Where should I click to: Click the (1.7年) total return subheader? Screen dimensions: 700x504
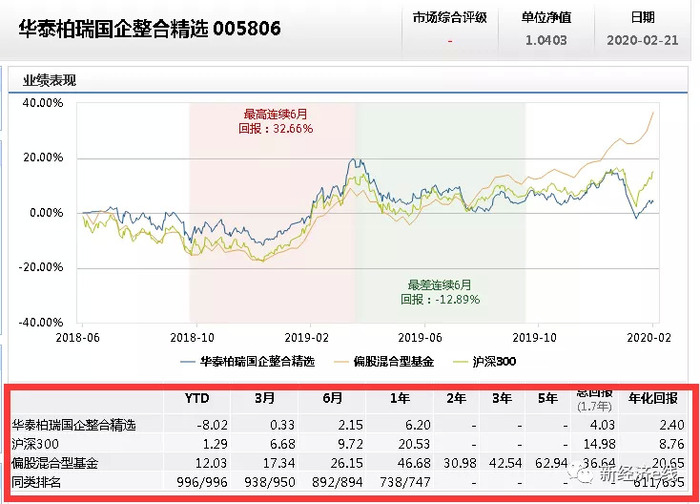pos(594,407)
